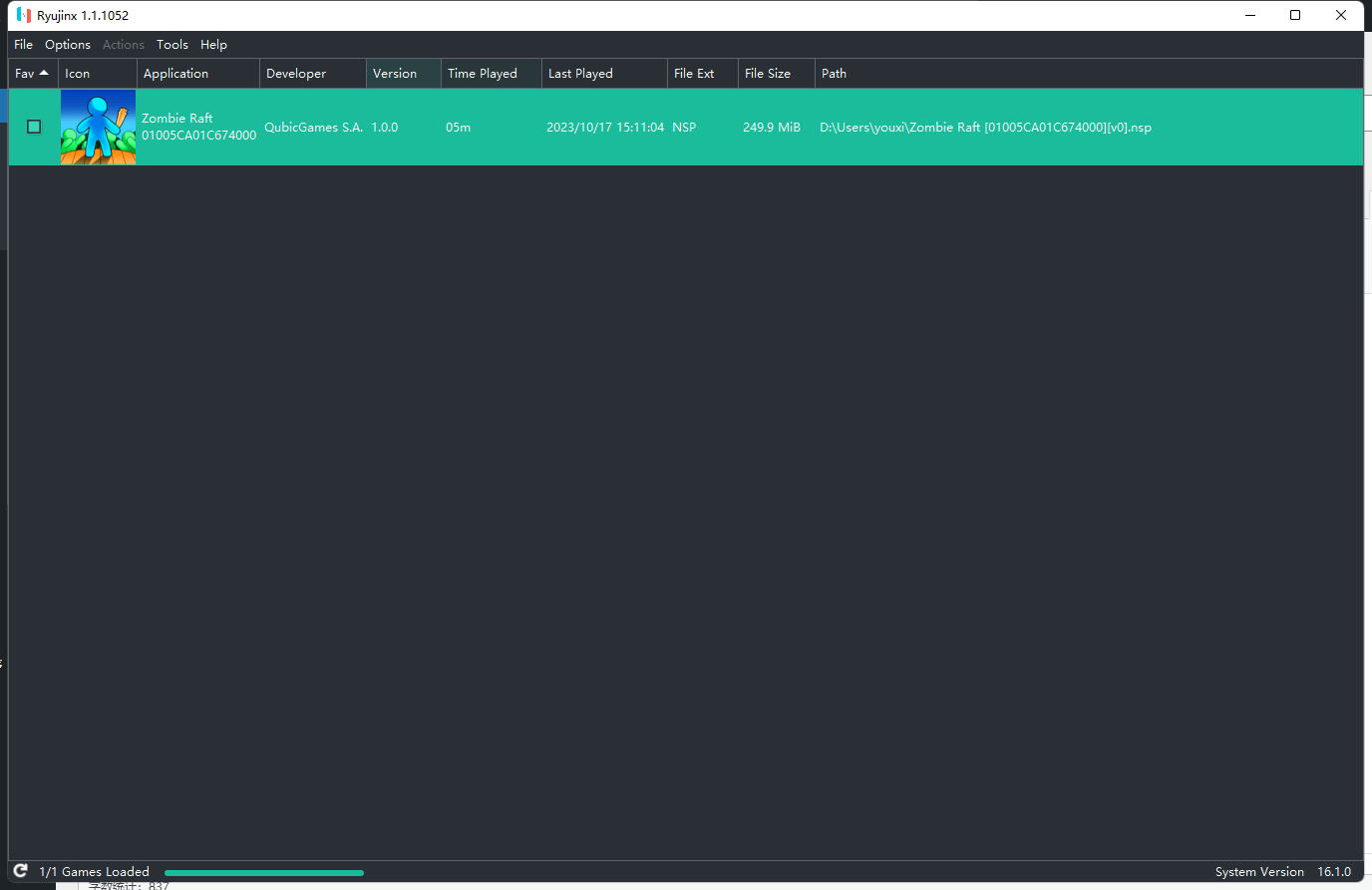Open the greyed-out Actions menu
The height and width of the screenshot is (890, 1372).
point(124,45)
